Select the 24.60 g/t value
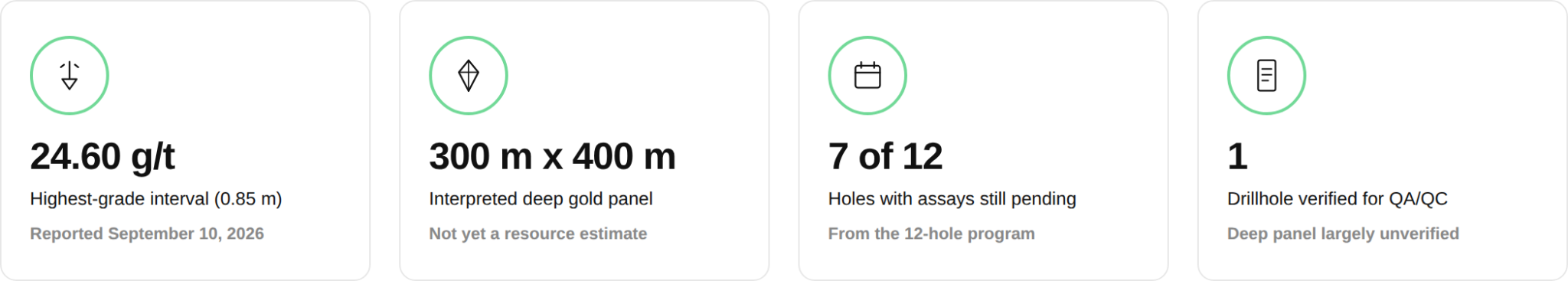The image size is (1568, 281). (x=103, y=157)
